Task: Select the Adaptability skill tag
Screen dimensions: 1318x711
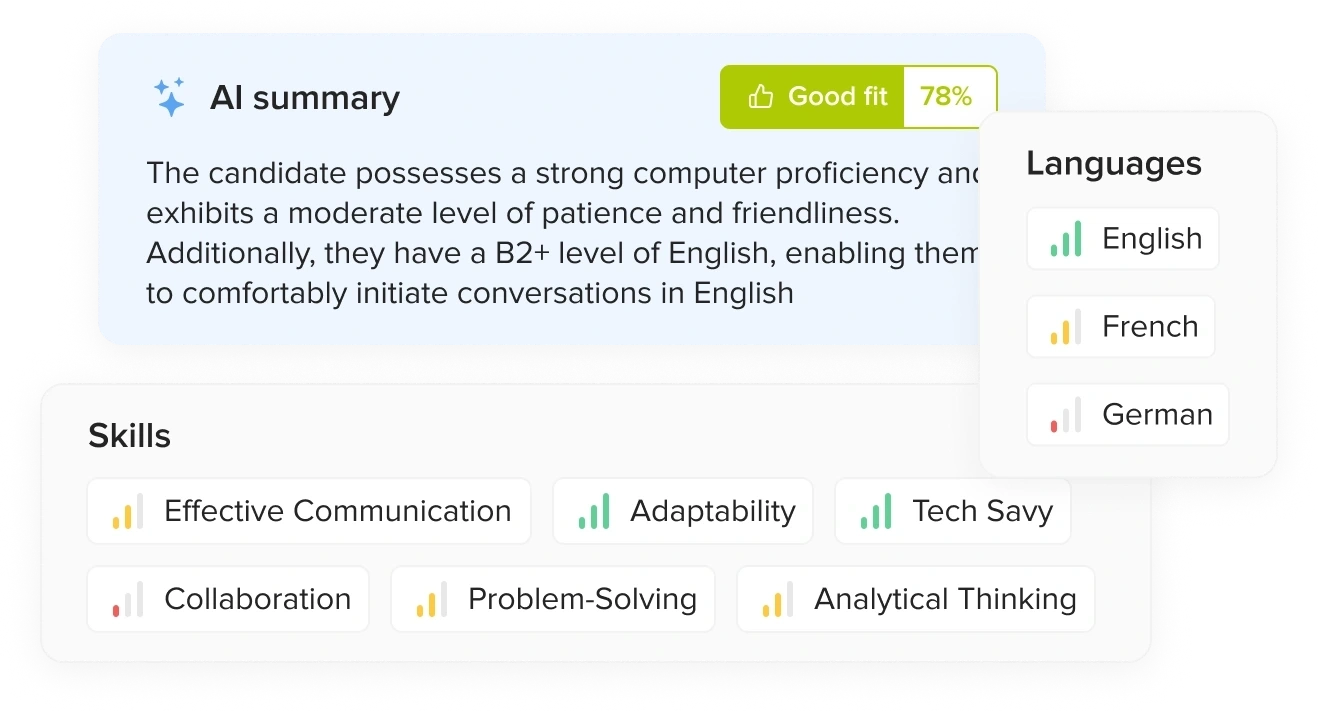Action: click(683, 512)
